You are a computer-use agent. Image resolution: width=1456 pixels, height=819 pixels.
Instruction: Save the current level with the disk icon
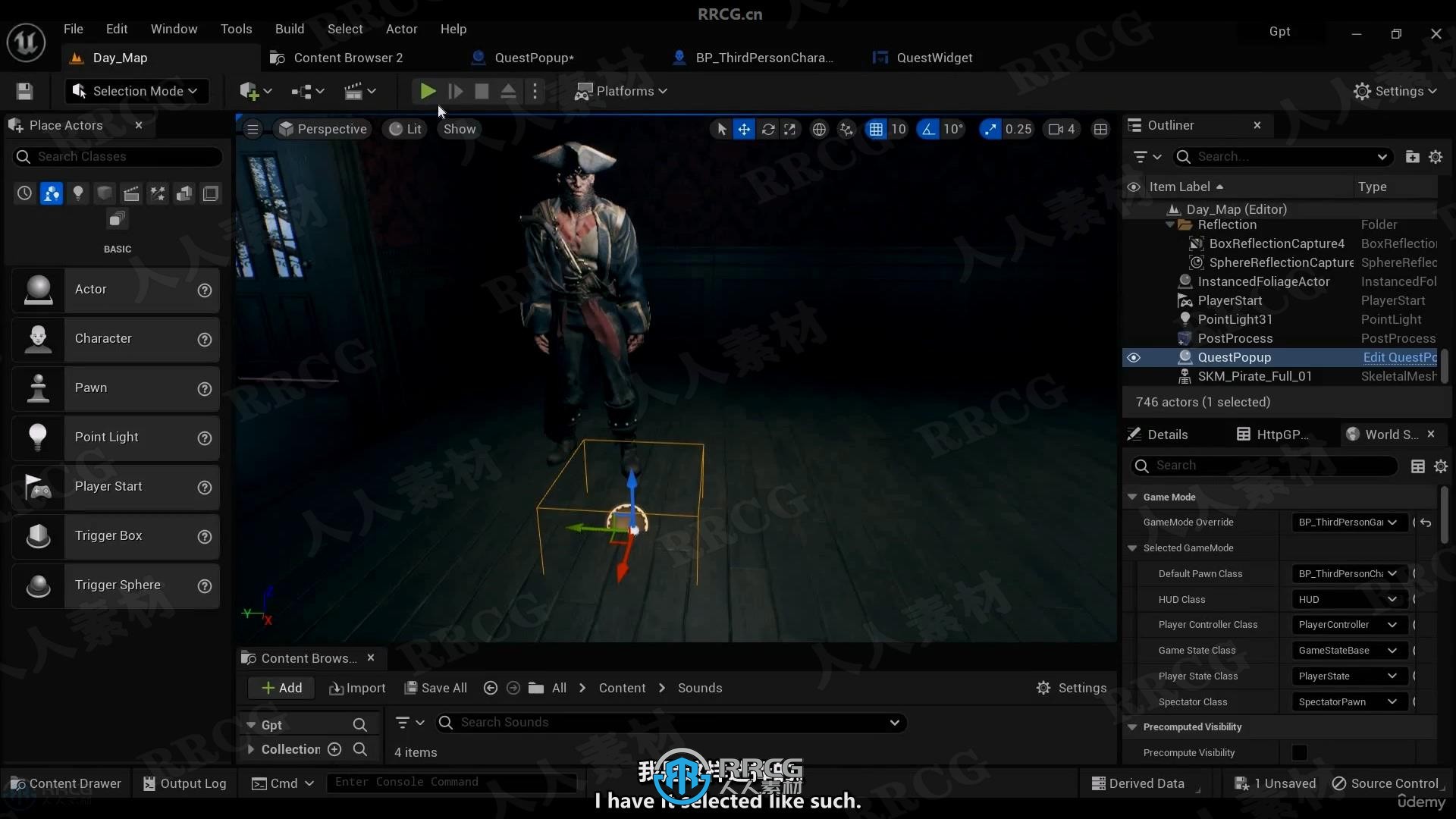[x=24, y=91]
